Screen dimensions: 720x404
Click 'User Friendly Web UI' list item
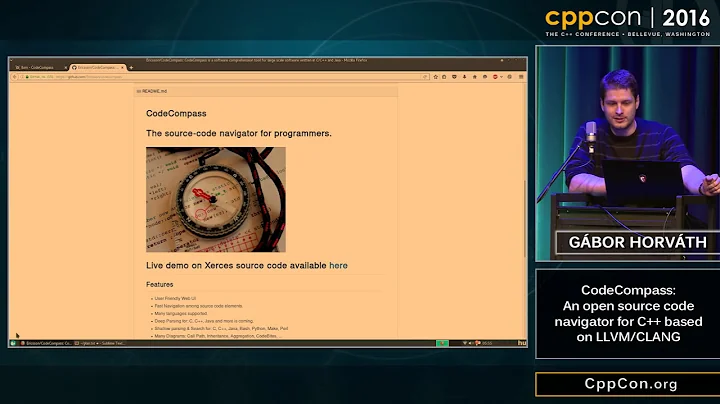[175, 298]
